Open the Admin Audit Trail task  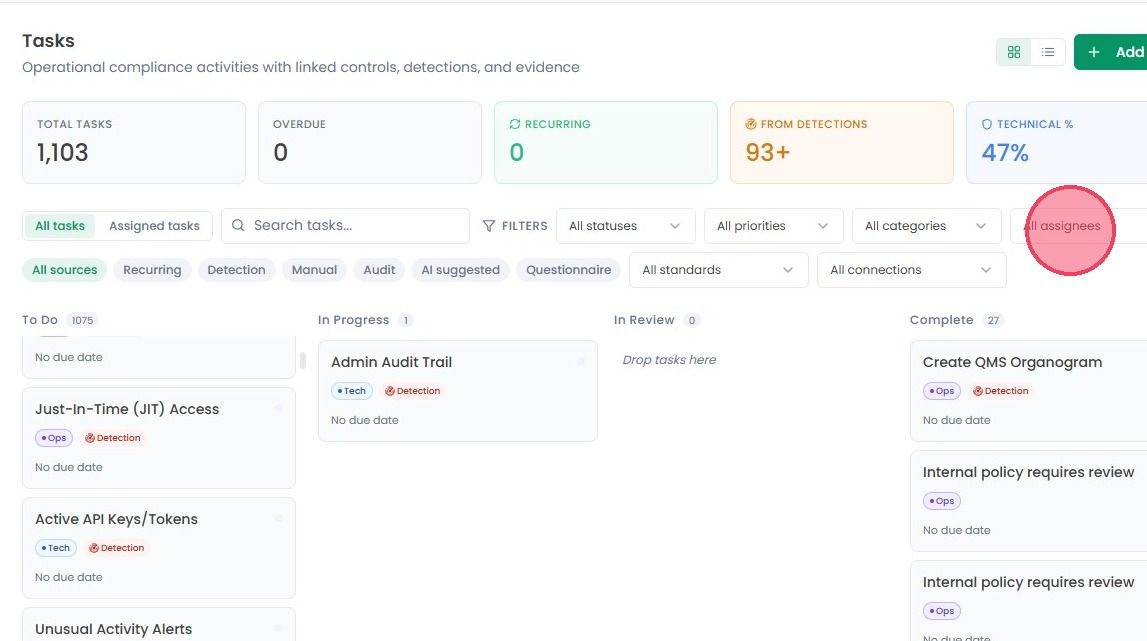click(458, 391)
